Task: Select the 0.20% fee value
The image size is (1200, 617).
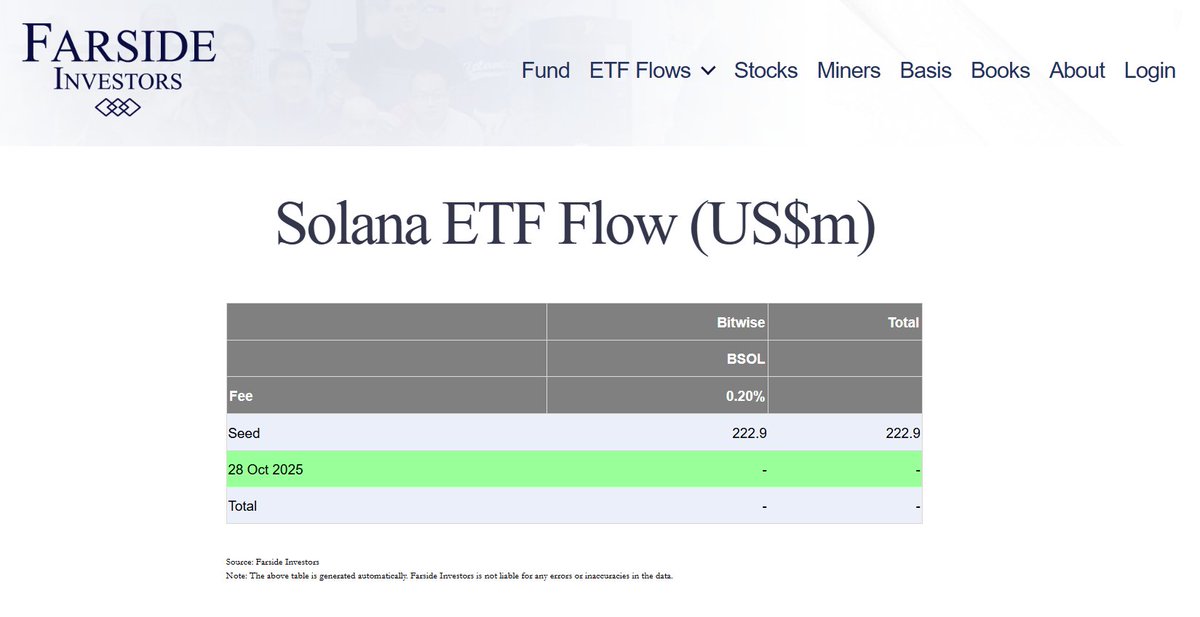Action: (x=745, y=396)
